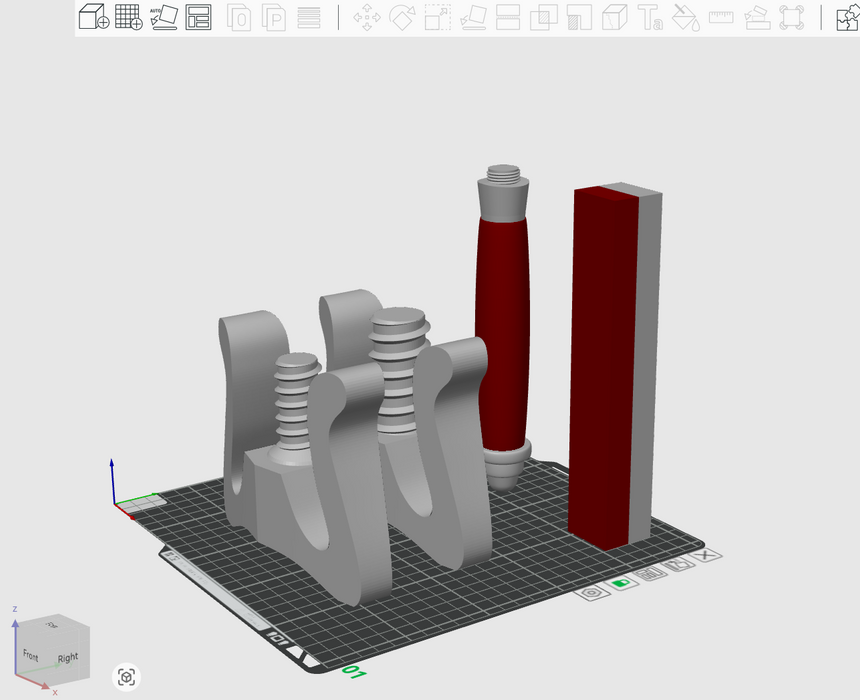Viewport: 860px width, 700px height.
Task: Select the Lay on face tool
Action: [x=472, y=17]
